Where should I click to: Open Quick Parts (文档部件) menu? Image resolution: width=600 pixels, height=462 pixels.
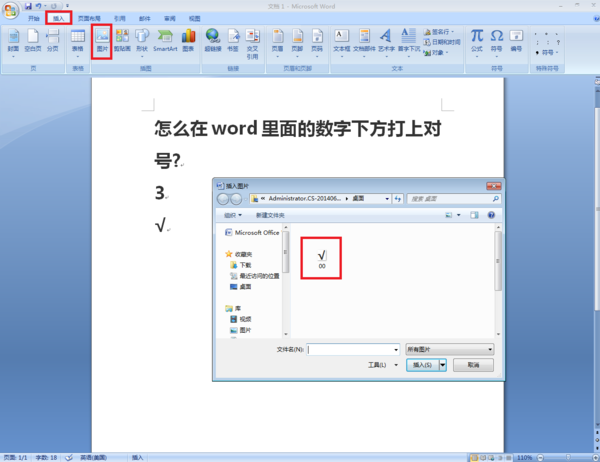pyautogui.click(x=364, y=43)
